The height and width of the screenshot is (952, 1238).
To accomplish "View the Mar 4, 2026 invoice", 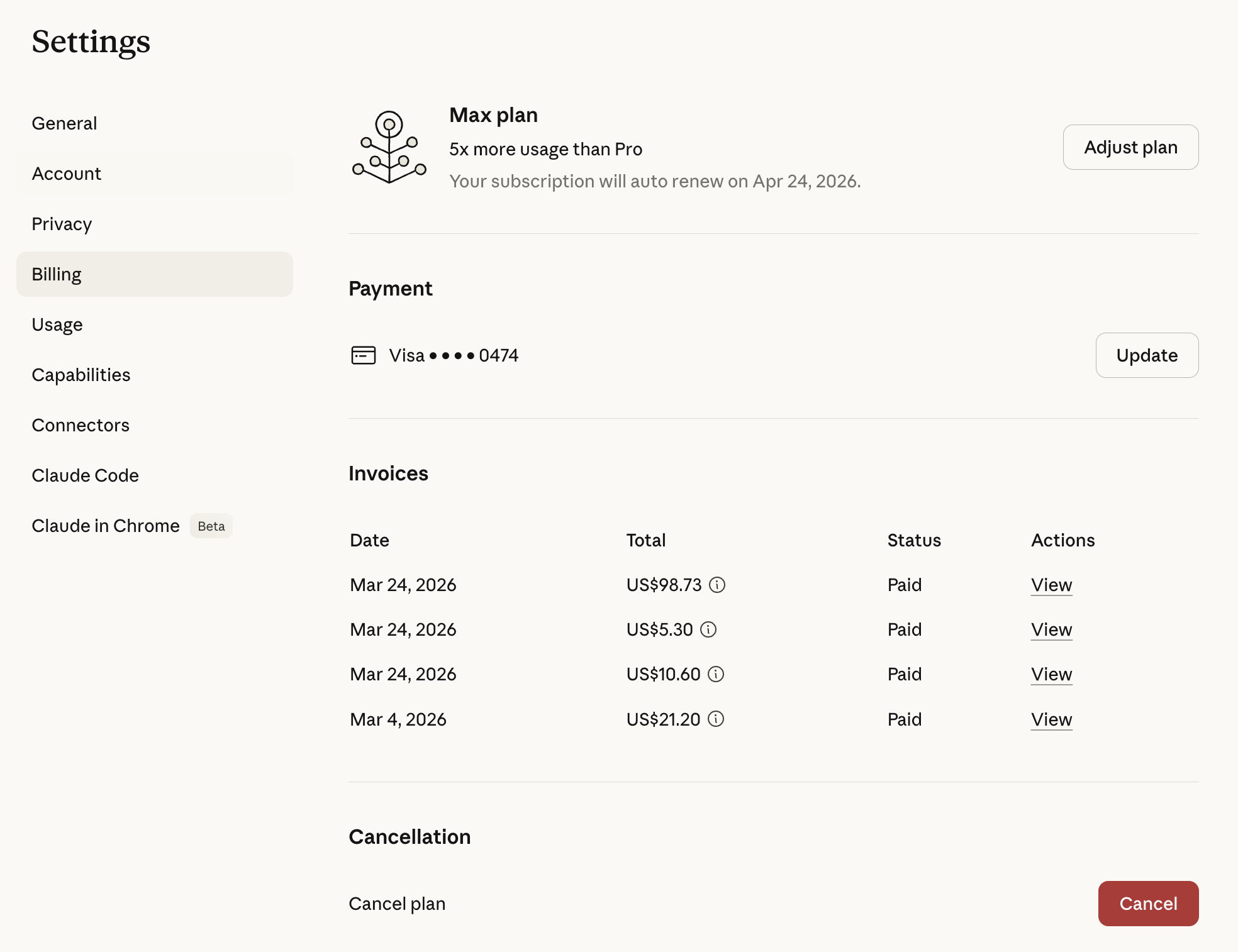I will (1051, 719).
